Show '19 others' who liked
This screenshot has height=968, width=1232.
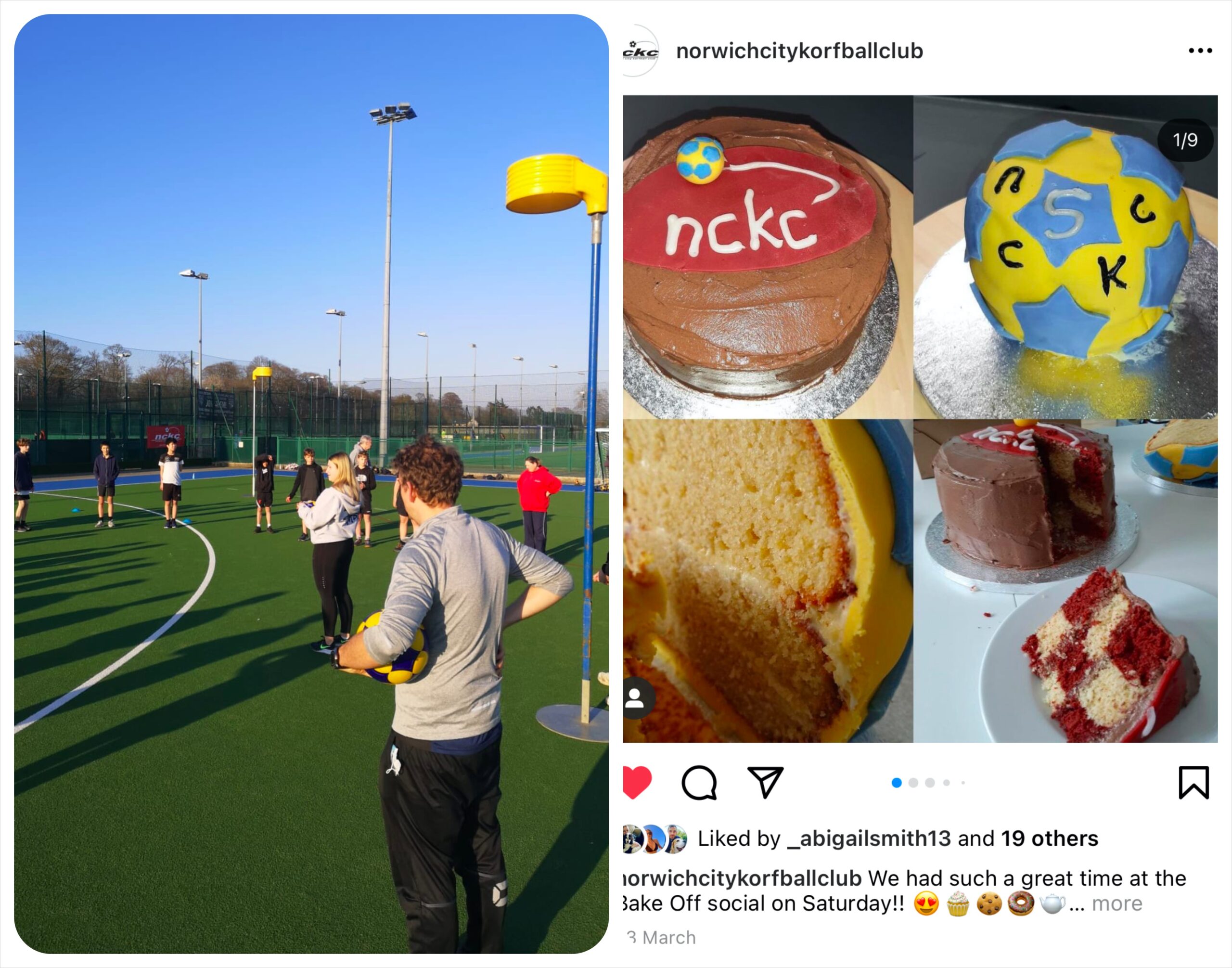pos(1050,838)
